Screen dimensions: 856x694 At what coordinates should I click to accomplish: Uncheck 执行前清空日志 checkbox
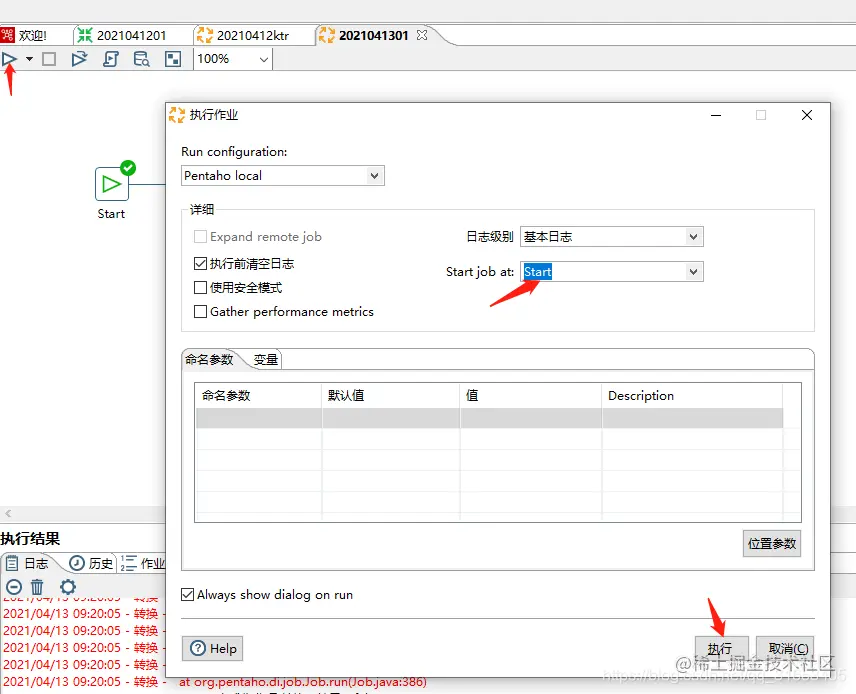click(x=200, y=264)
